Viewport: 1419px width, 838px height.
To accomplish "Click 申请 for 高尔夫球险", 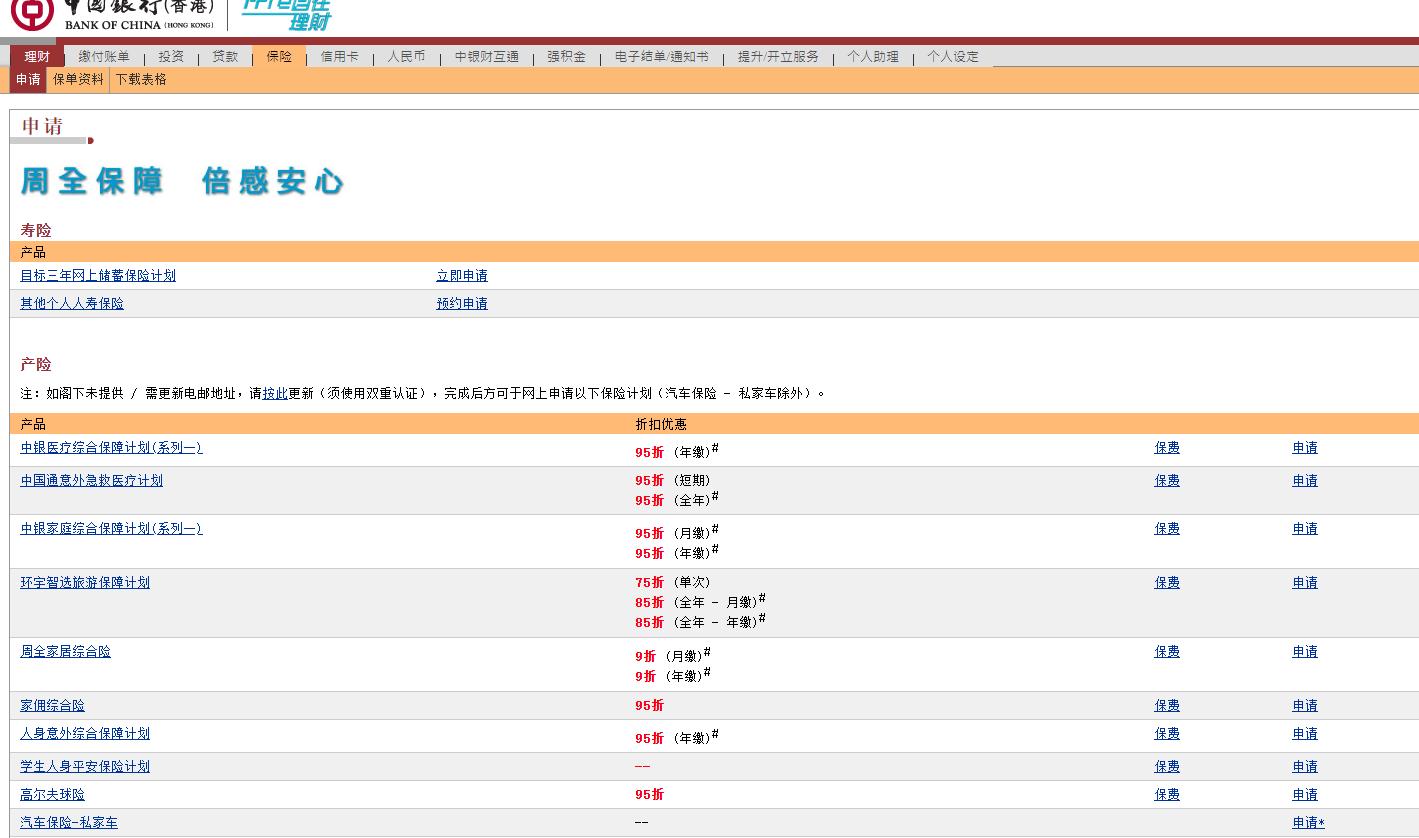I will pyautogui.click(x=1305, y=795).
